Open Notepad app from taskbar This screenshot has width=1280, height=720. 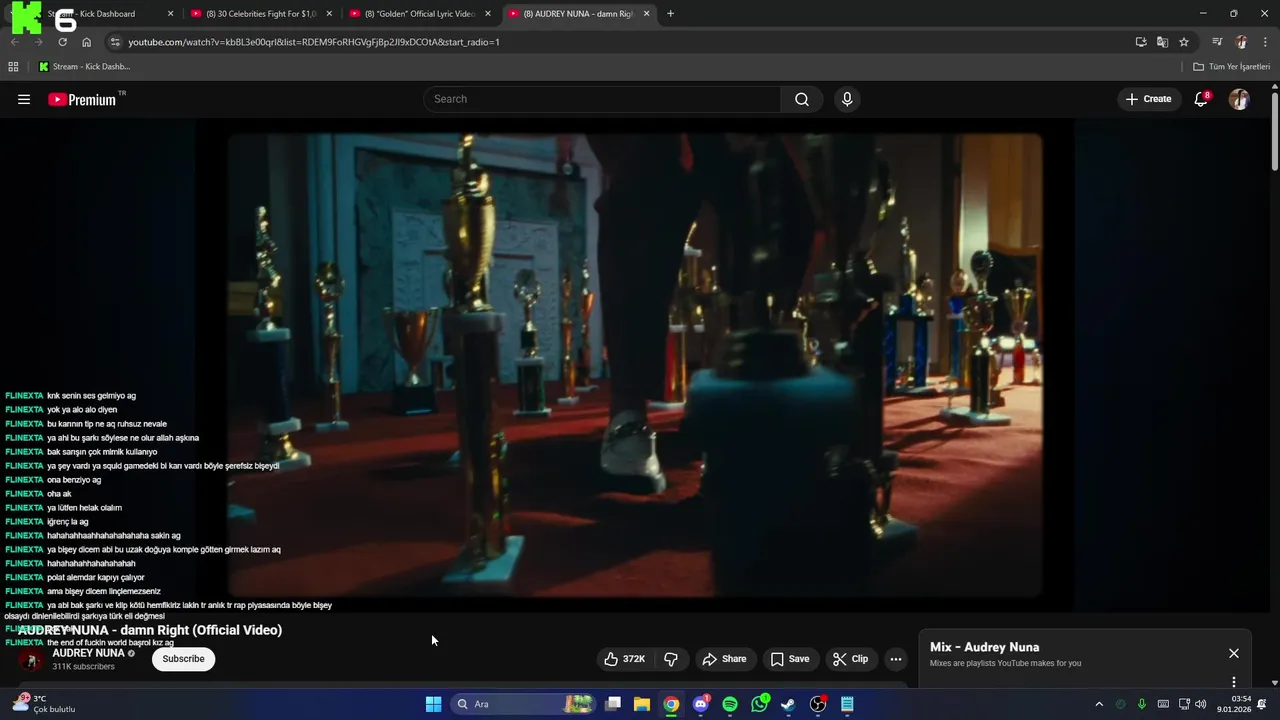click(847, 704)
